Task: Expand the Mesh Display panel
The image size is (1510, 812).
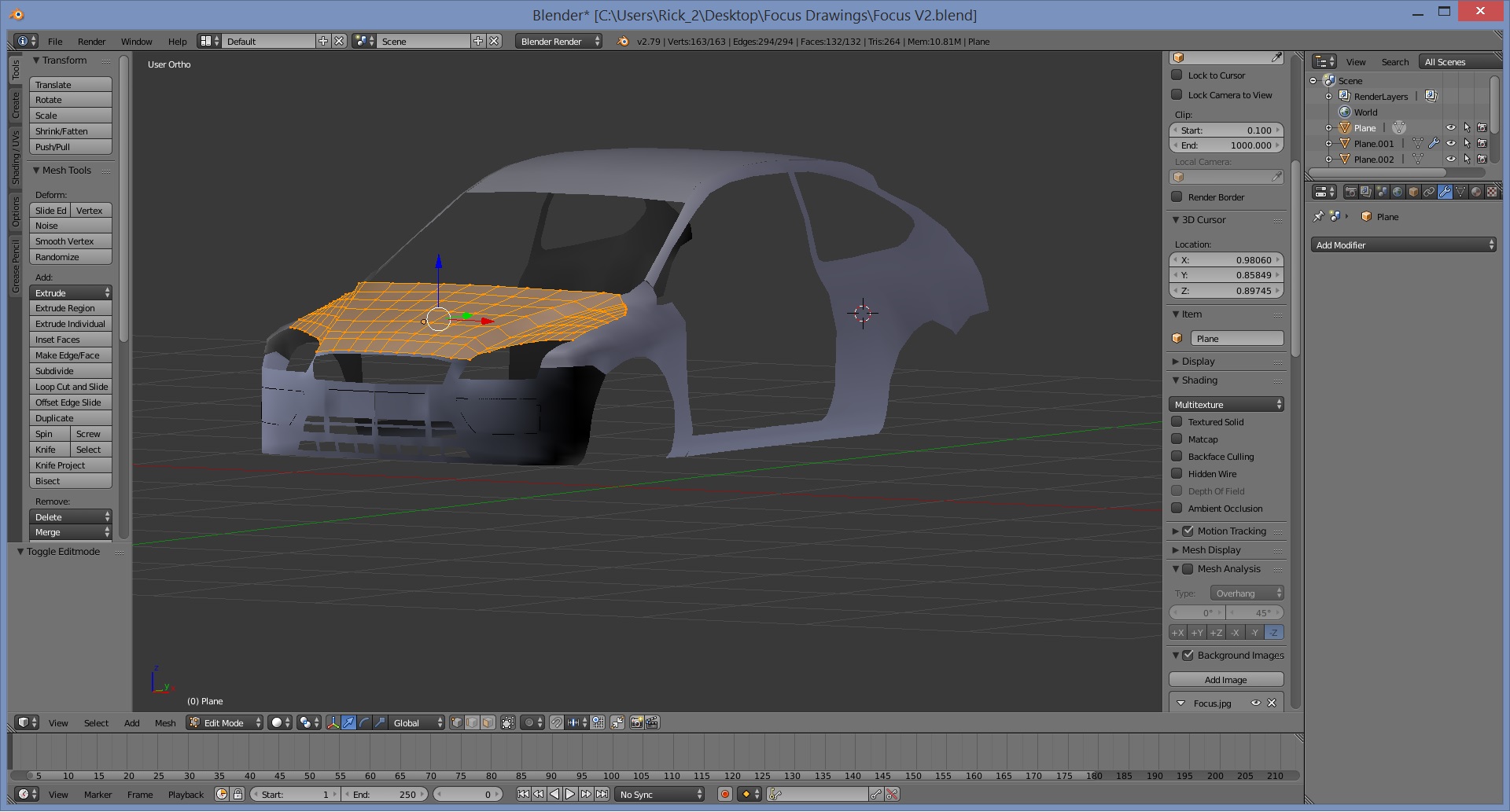Action: click(1211, 550)
